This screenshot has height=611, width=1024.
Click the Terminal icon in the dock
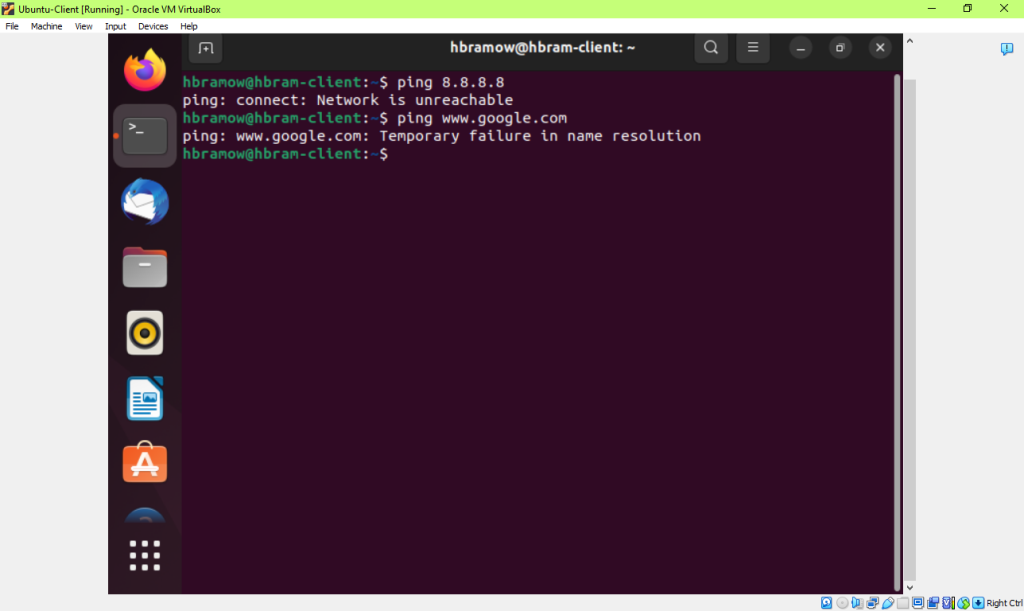[x=144, y=136]
